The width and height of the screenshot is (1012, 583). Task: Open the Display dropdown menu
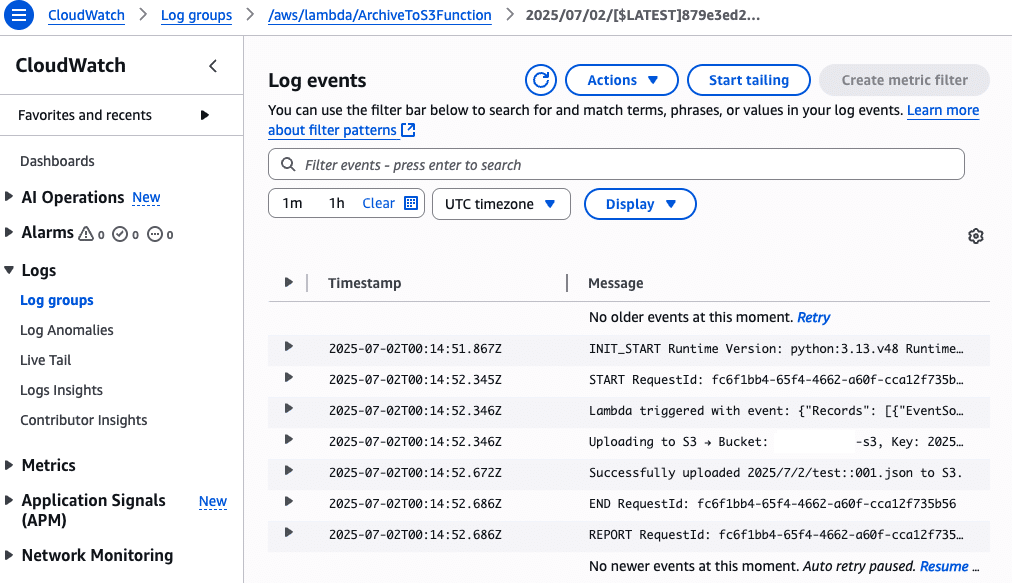point(640,204)
